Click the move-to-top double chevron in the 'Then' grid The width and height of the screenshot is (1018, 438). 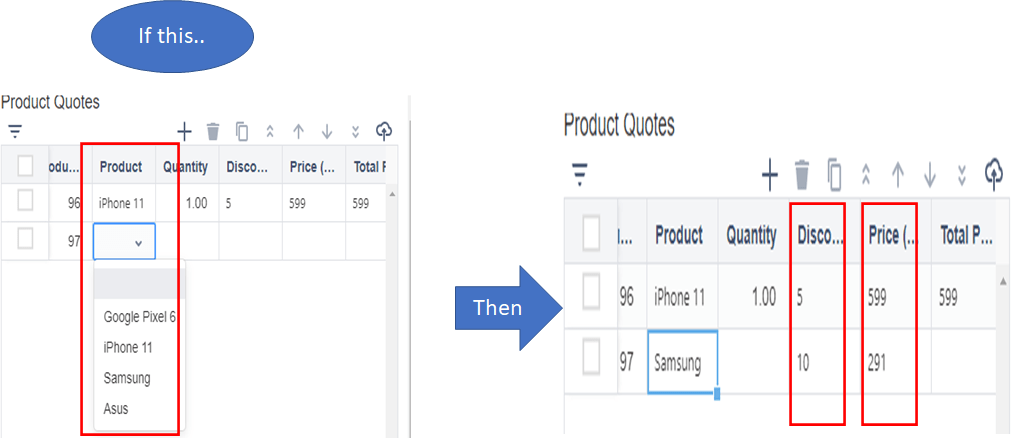click(866, 175)
